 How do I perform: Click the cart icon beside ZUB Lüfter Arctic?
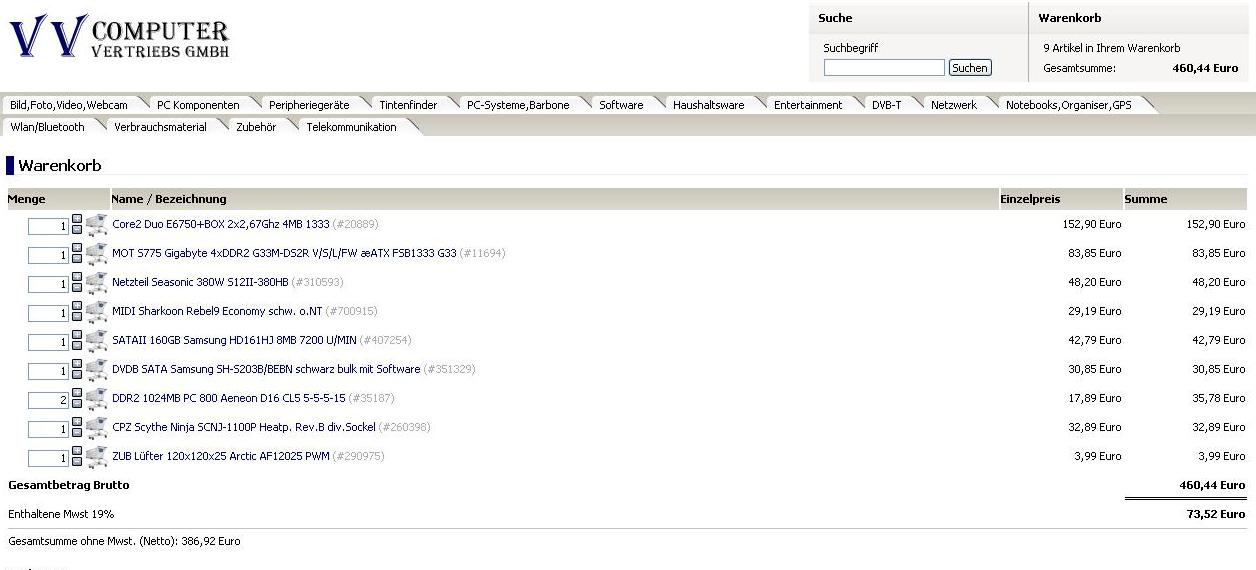[97, 457]
